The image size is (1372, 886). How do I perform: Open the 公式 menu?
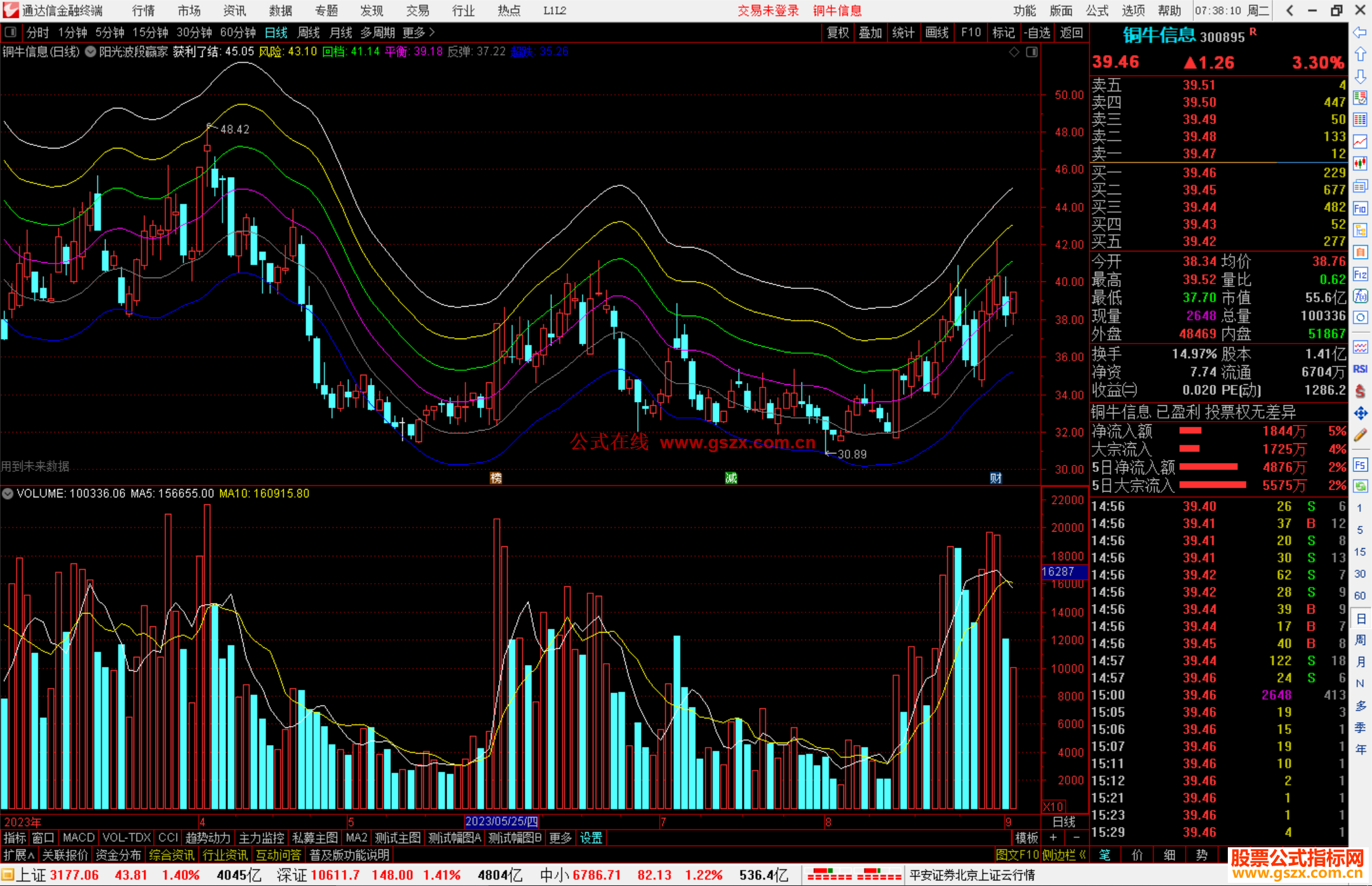pos(1097,11)
